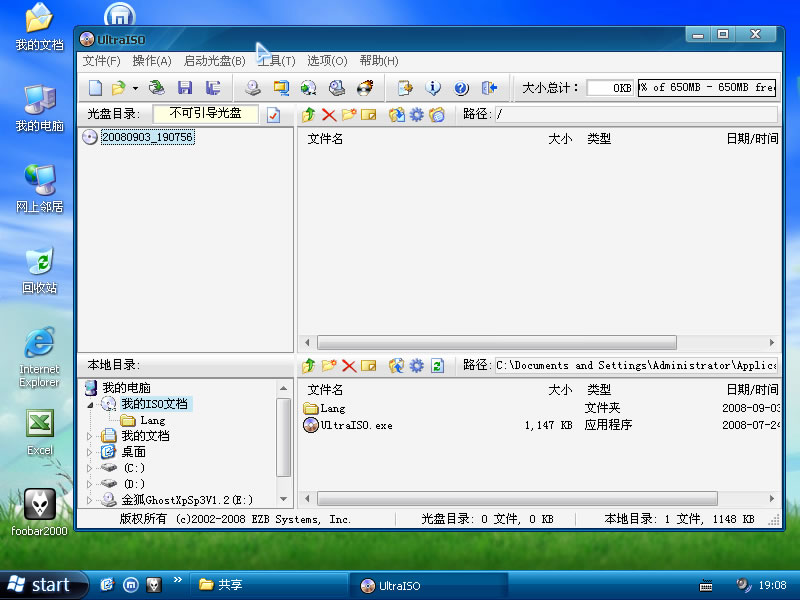Click the disc image pane horizontal scrollbar
Viewport: 800px width, 600px height.
coord(497,342)
